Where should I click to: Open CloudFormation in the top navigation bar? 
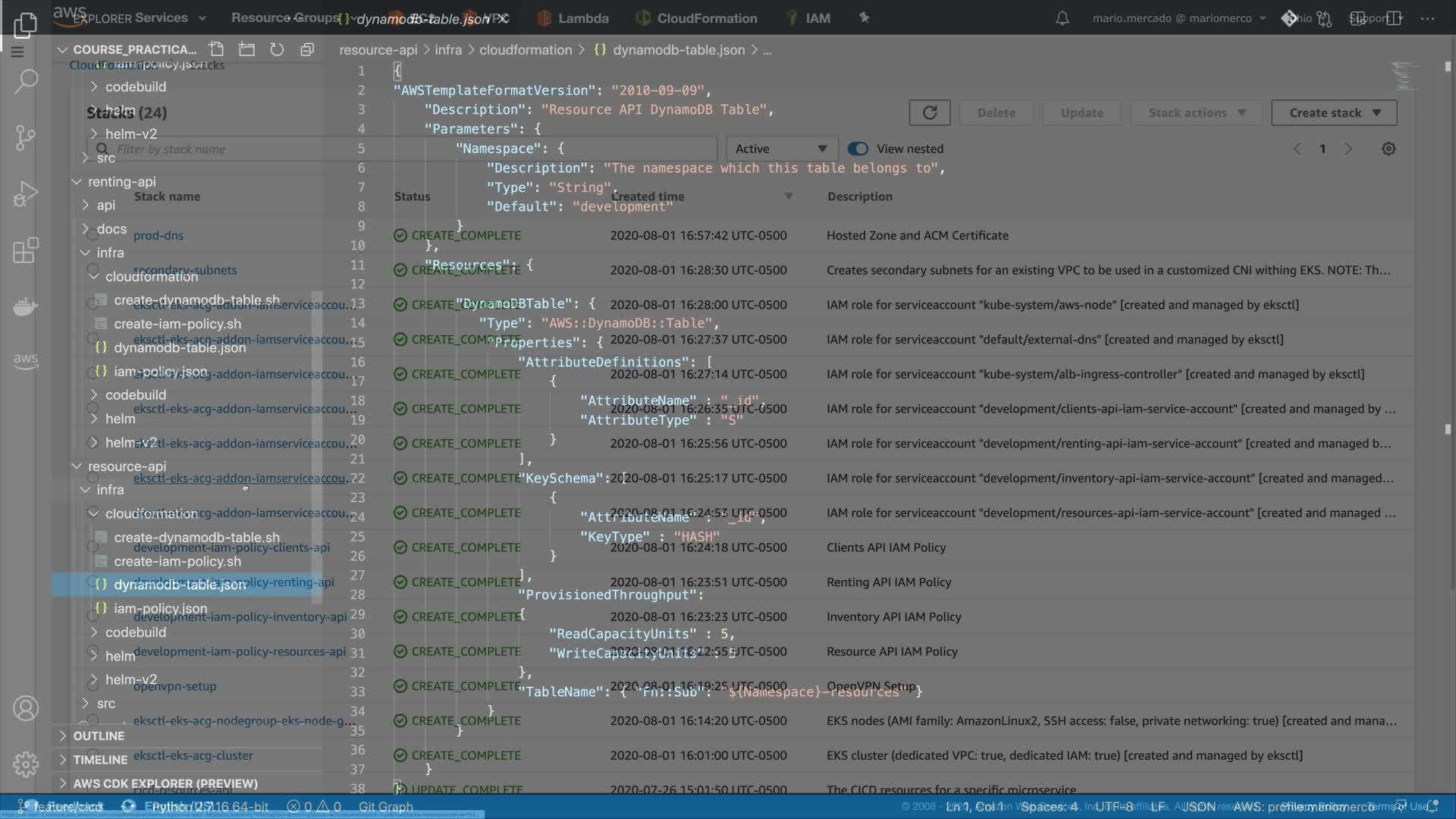coord(706,18)
